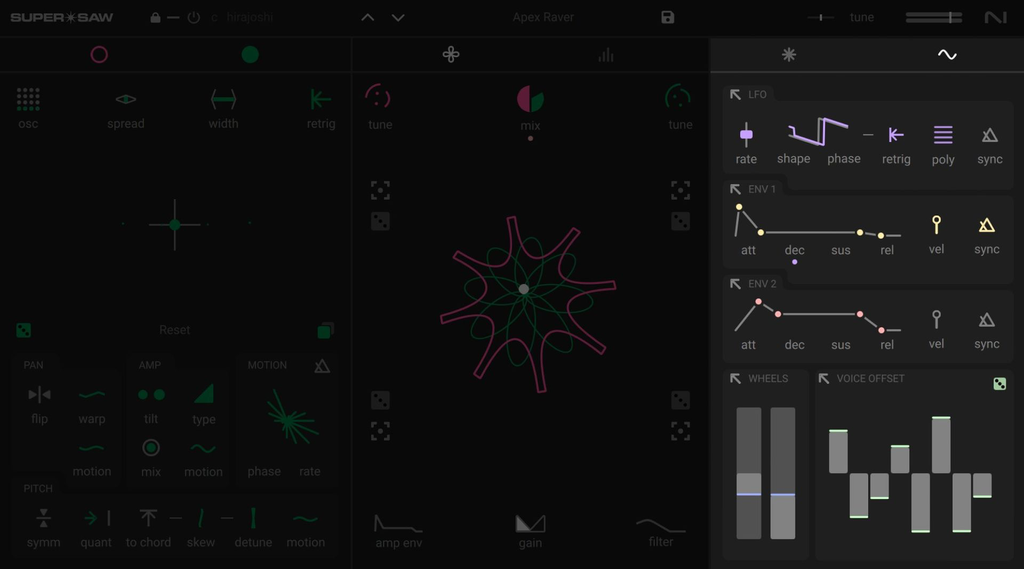The height and width of the screenshot is (569, 1024).
Task: Toggle LFO sync metronome
Action: (989, 135)
